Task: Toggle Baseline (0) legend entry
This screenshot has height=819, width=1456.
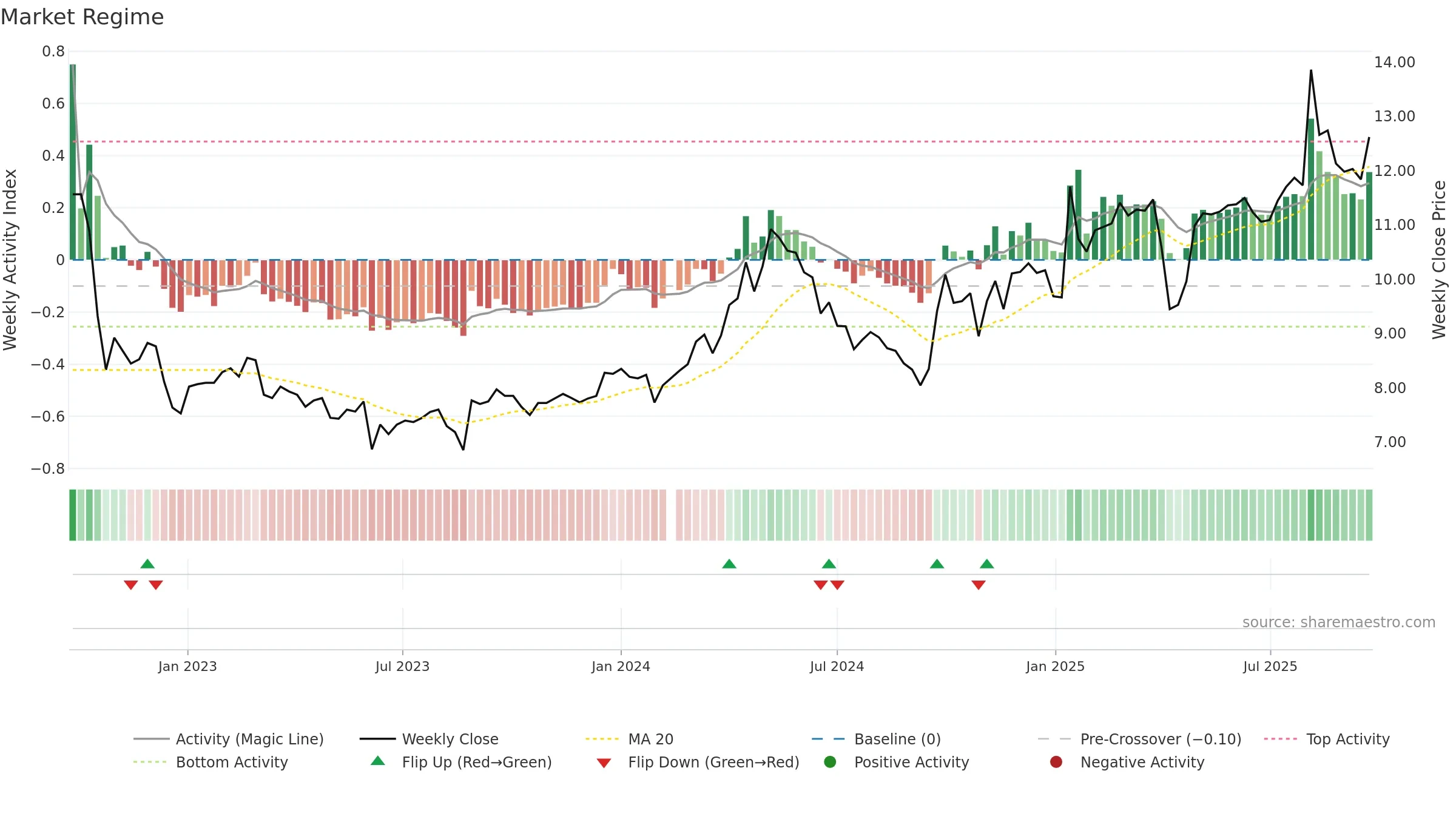Action: click(x=876, y=739)
